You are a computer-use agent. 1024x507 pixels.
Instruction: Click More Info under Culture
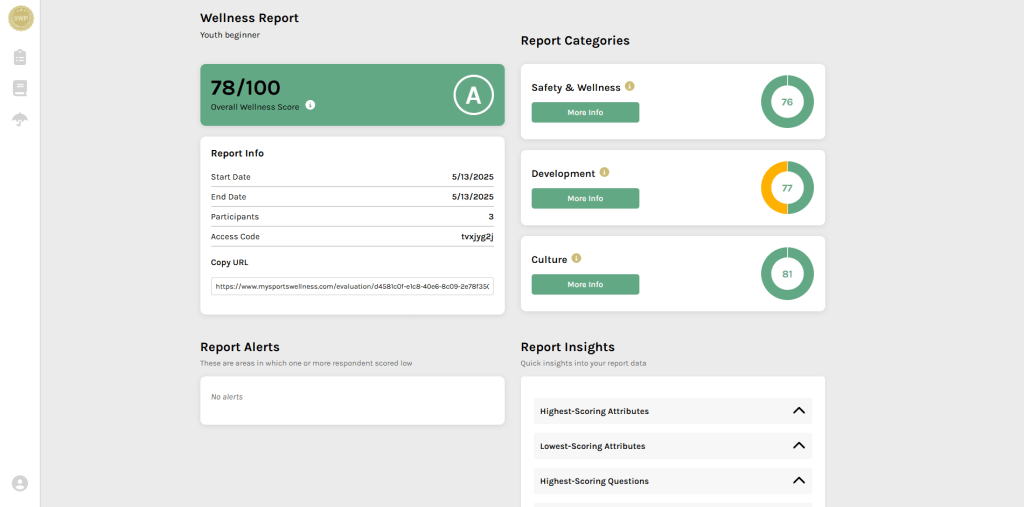tap(585, 285)
